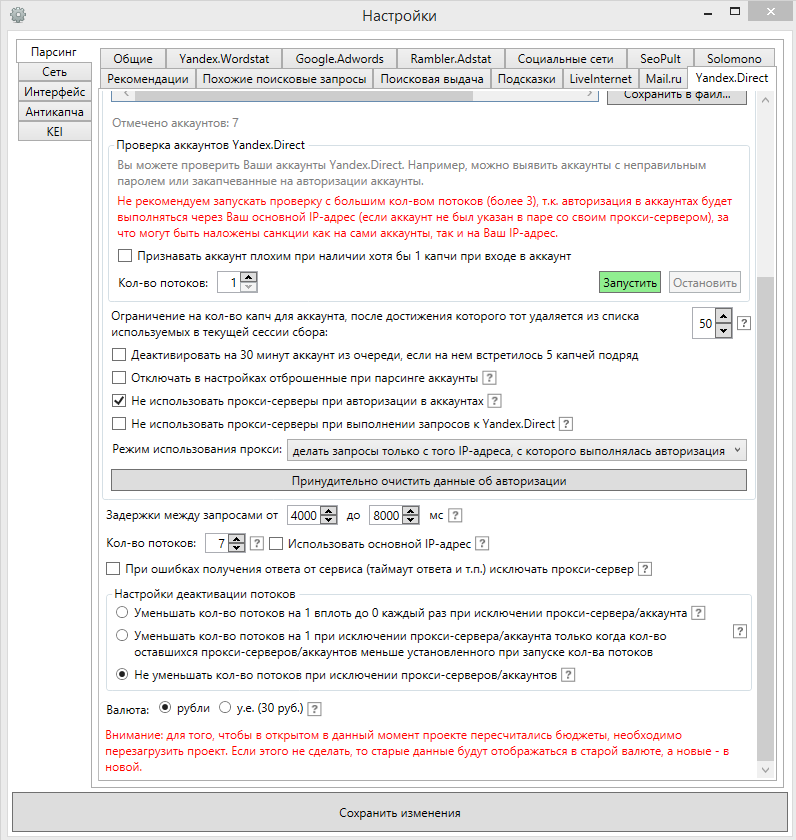Switch to Google.Adwords tab
The width and height of the screenshot is (796, 840).
click(340, 58)
